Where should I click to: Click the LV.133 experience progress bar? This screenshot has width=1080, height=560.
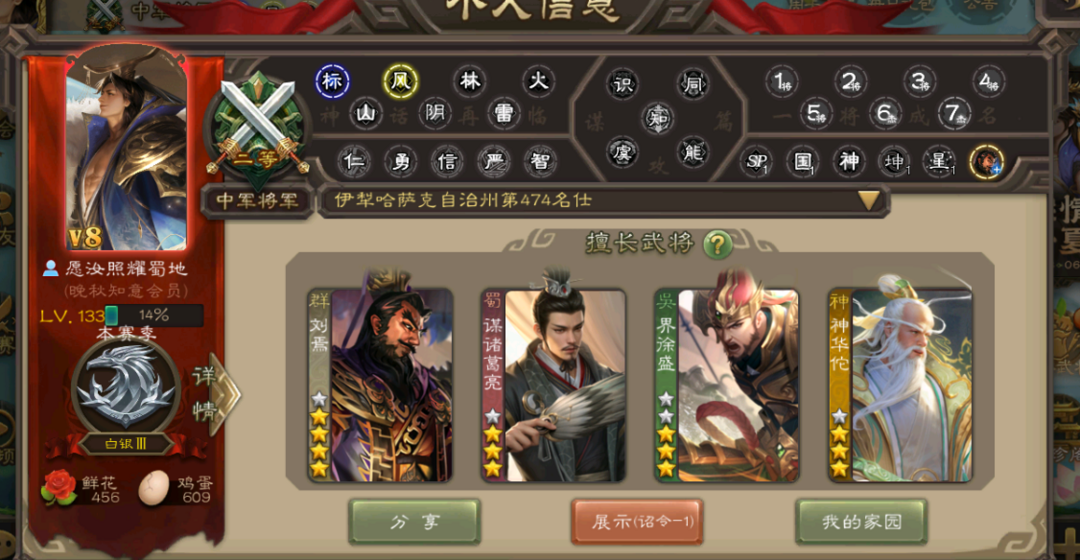tap(154, 315)
